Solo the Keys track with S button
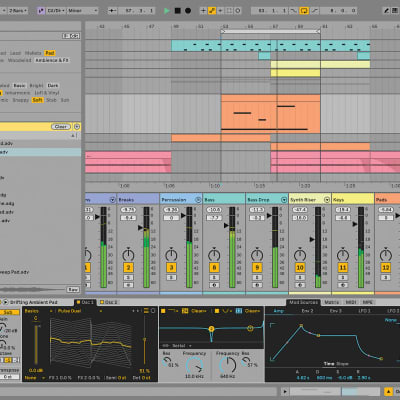The height and width of the screenshot is (400, 400). pos(343,277)
